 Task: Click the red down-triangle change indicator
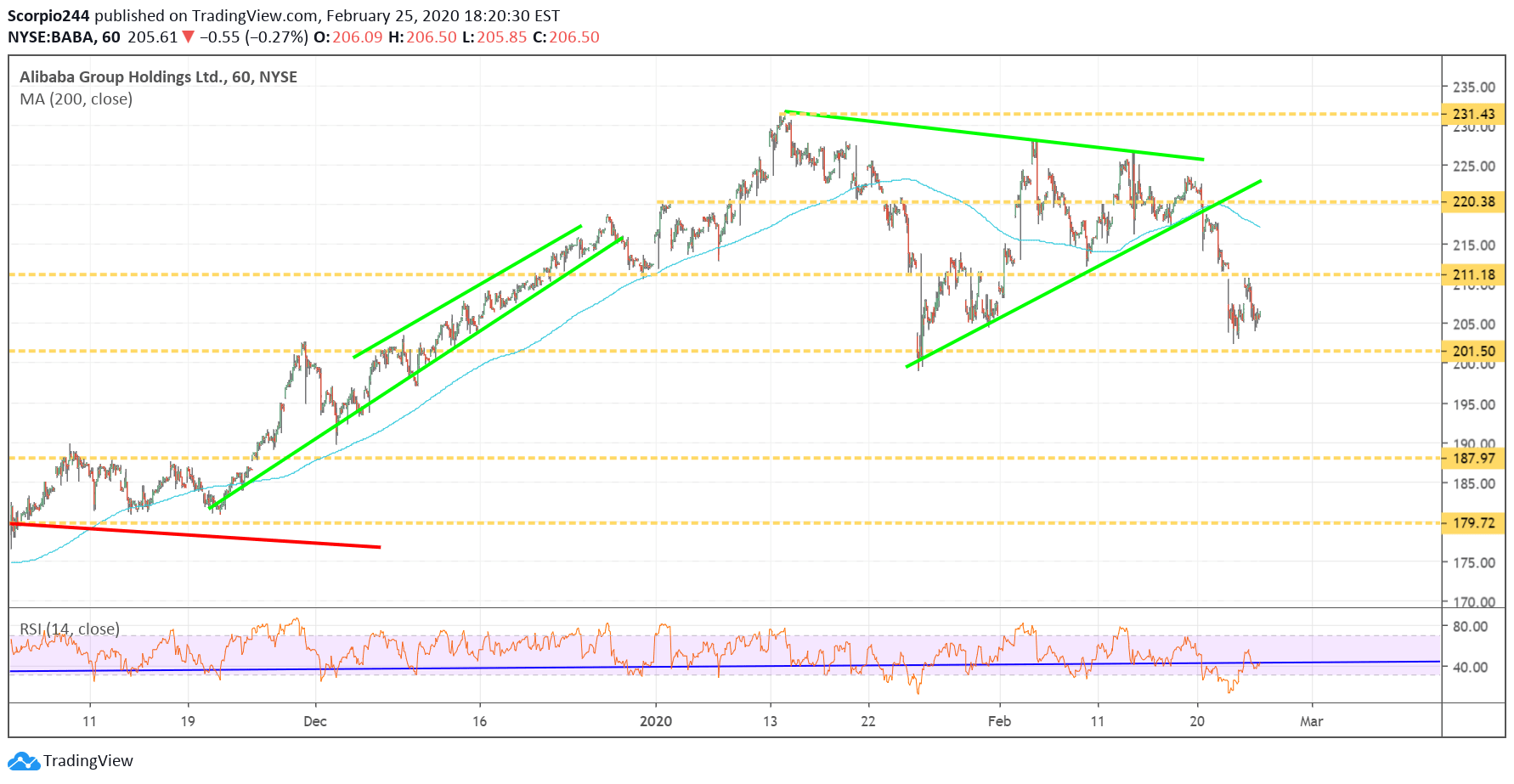(x=189, y=37)
